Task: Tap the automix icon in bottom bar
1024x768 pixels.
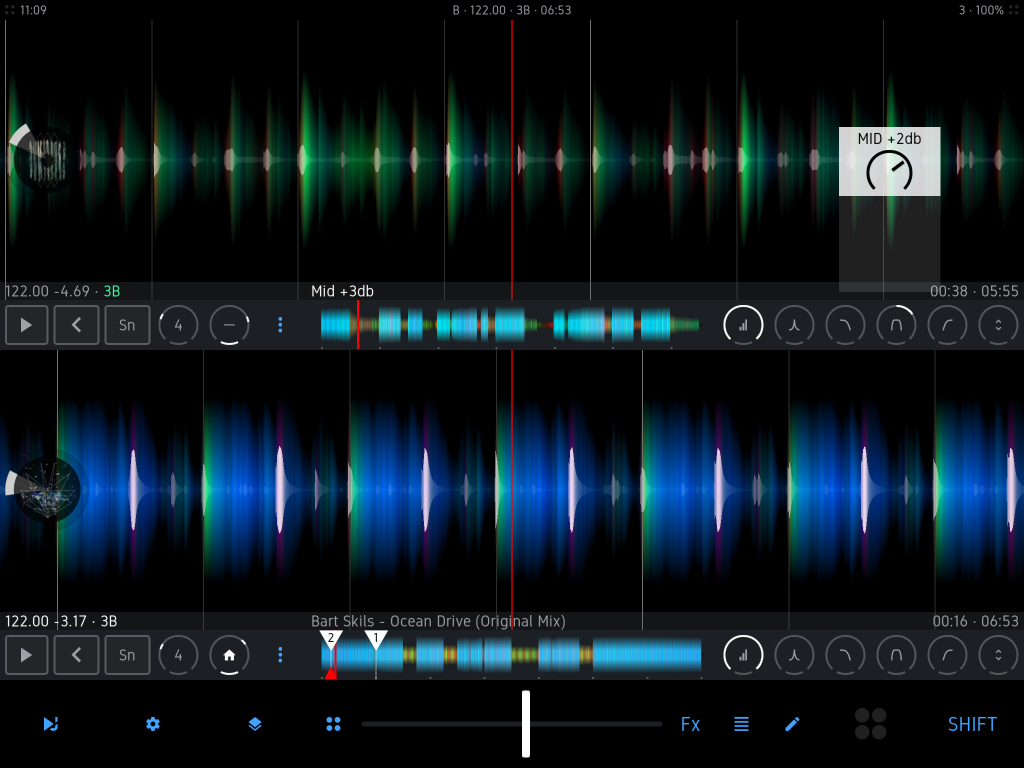Action: click(x=51, y=724)
